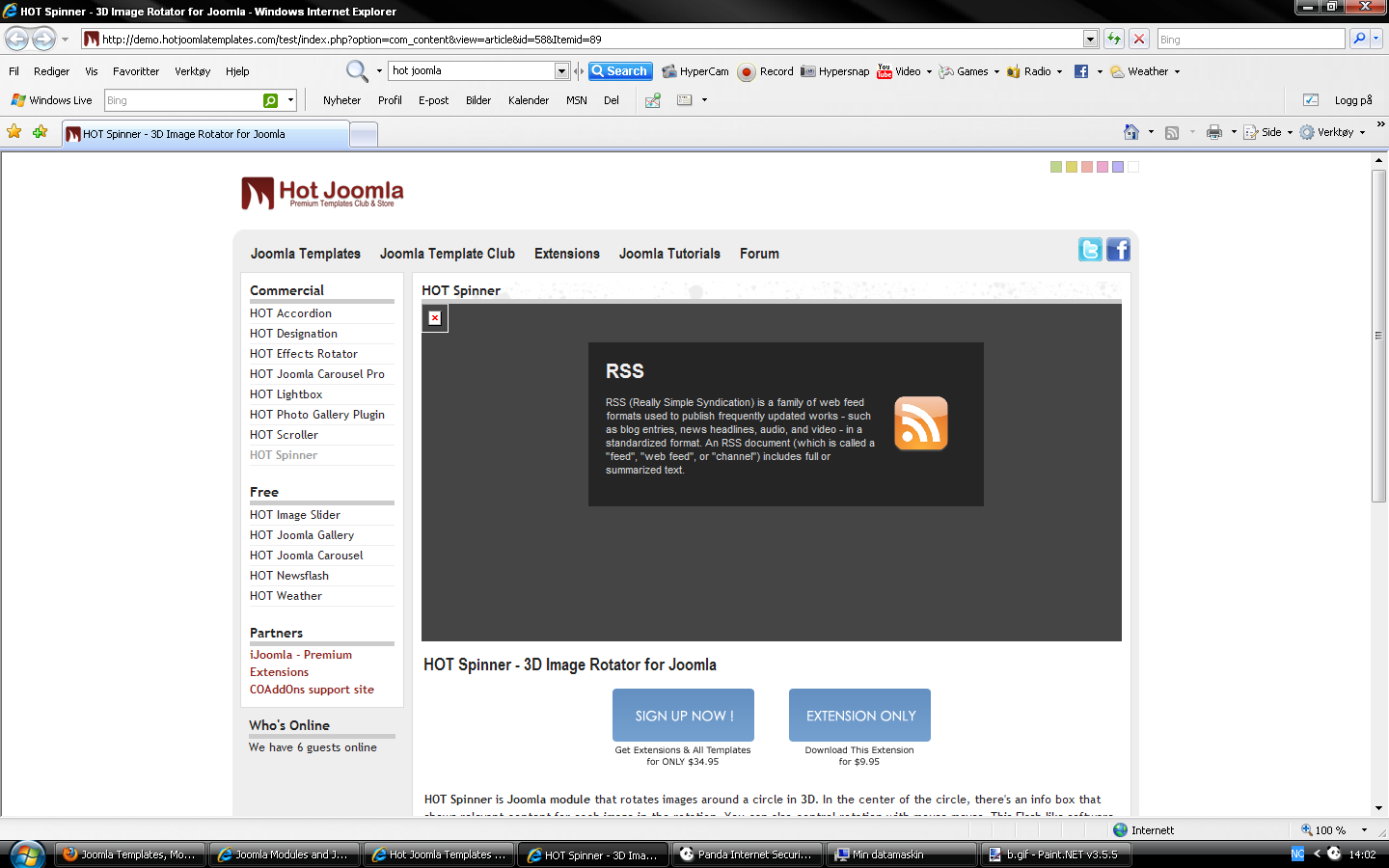Switch to Panda Internet Security taskbar item
The image size is (1389, 868).
point(748,854)
